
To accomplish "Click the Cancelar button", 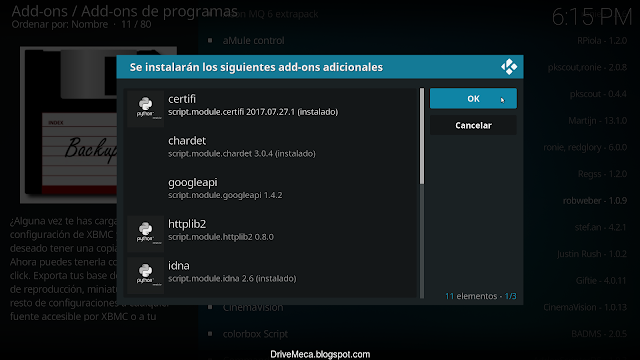I will point(473,125).
